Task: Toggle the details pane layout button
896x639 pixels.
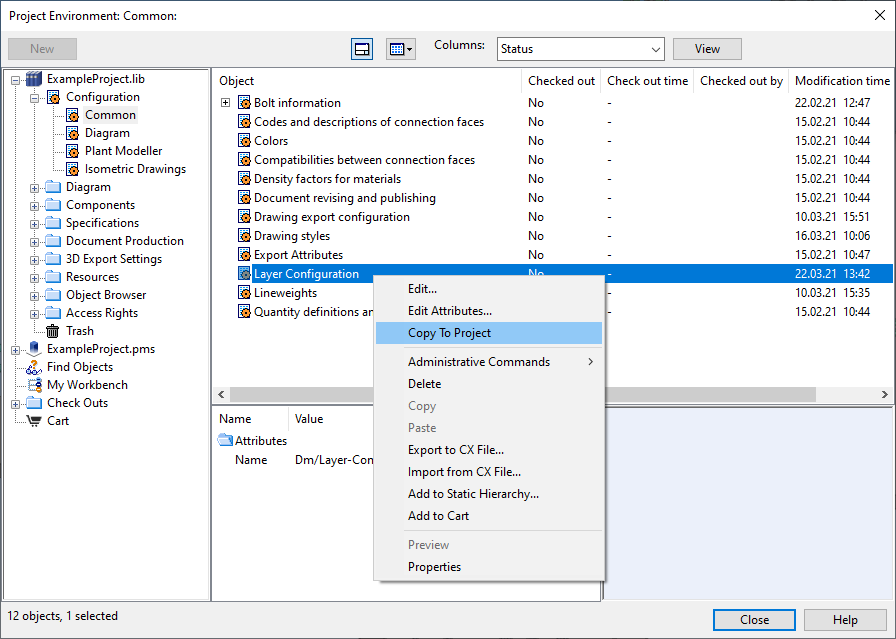Action: point(362,49)
